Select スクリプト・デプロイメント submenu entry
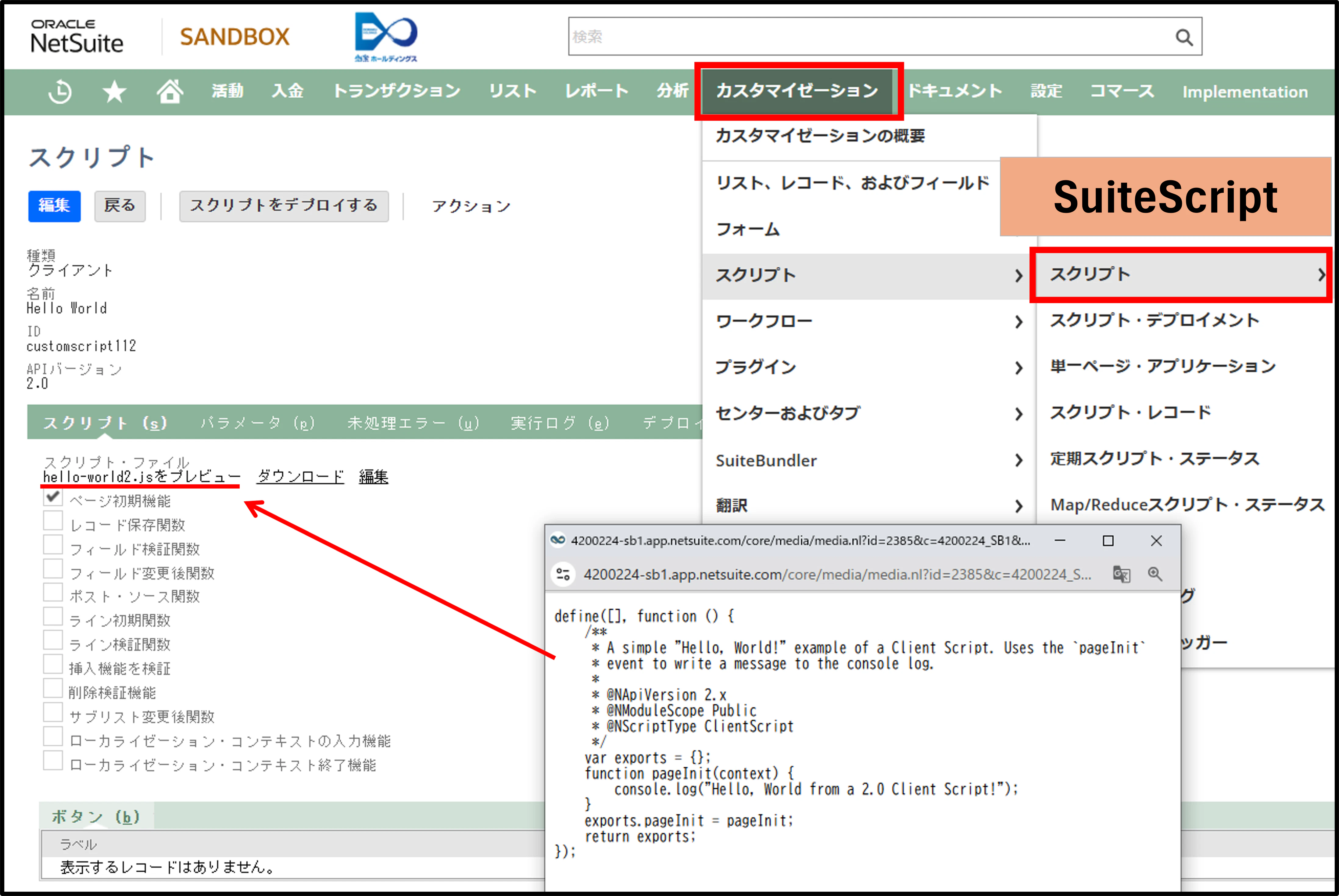Screen dimensions: 1339x896 tap(1155, 320)
